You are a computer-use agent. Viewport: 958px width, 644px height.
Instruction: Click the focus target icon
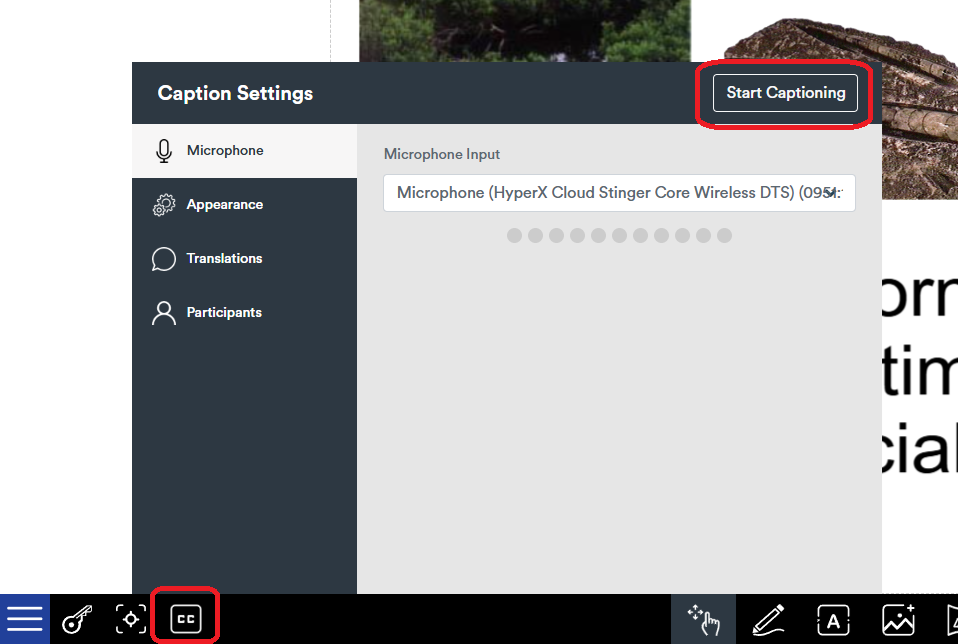point(130,619)
